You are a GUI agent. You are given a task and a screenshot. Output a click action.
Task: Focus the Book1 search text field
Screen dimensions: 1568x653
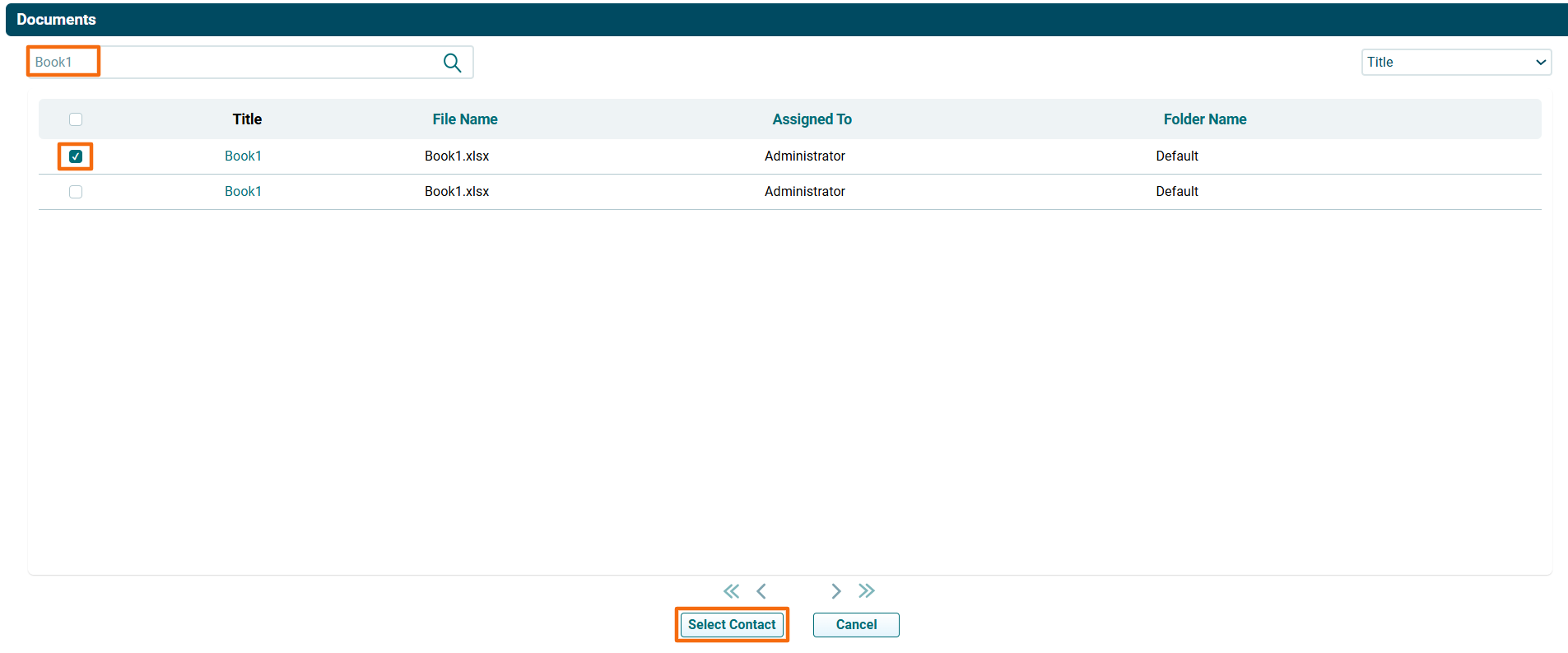click(247, 63)
